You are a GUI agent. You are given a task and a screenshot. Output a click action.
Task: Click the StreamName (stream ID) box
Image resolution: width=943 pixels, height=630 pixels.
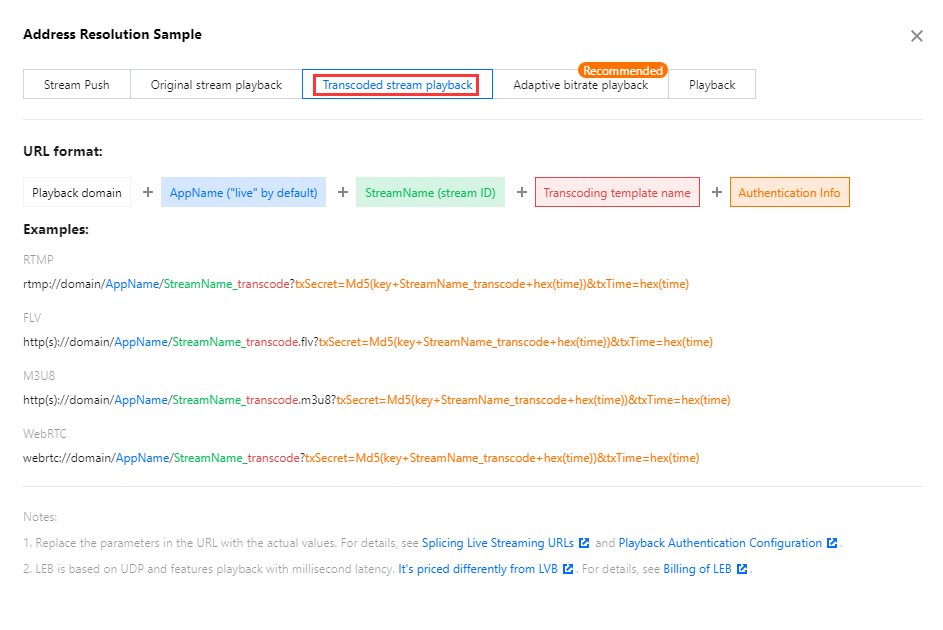[430, 193]
